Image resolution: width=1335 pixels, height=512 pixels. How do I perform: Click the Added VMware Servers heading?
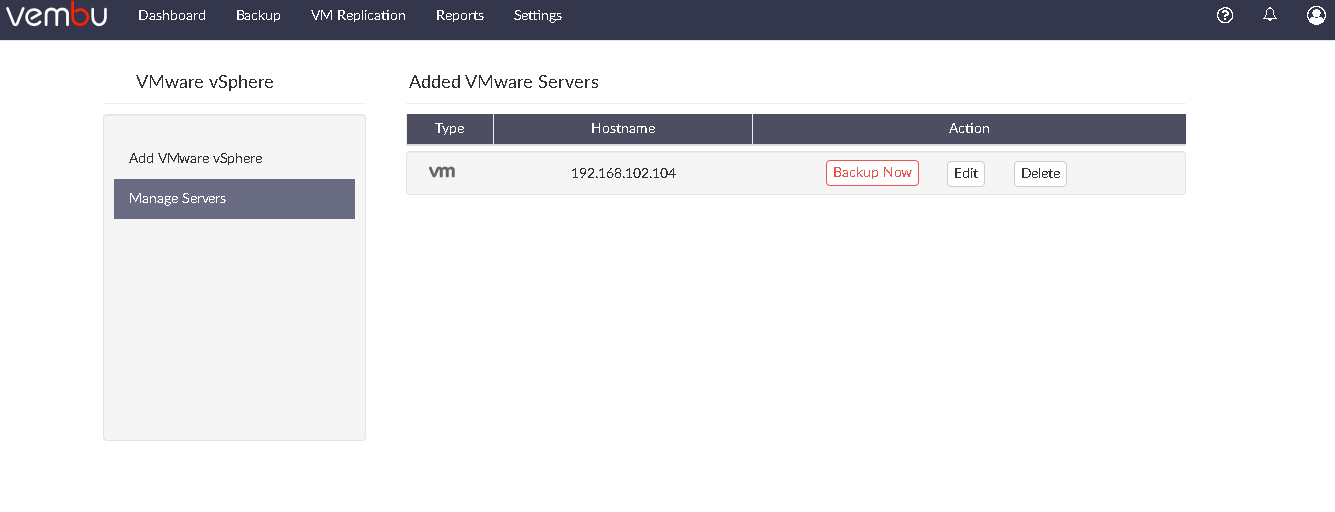(504, 82)
